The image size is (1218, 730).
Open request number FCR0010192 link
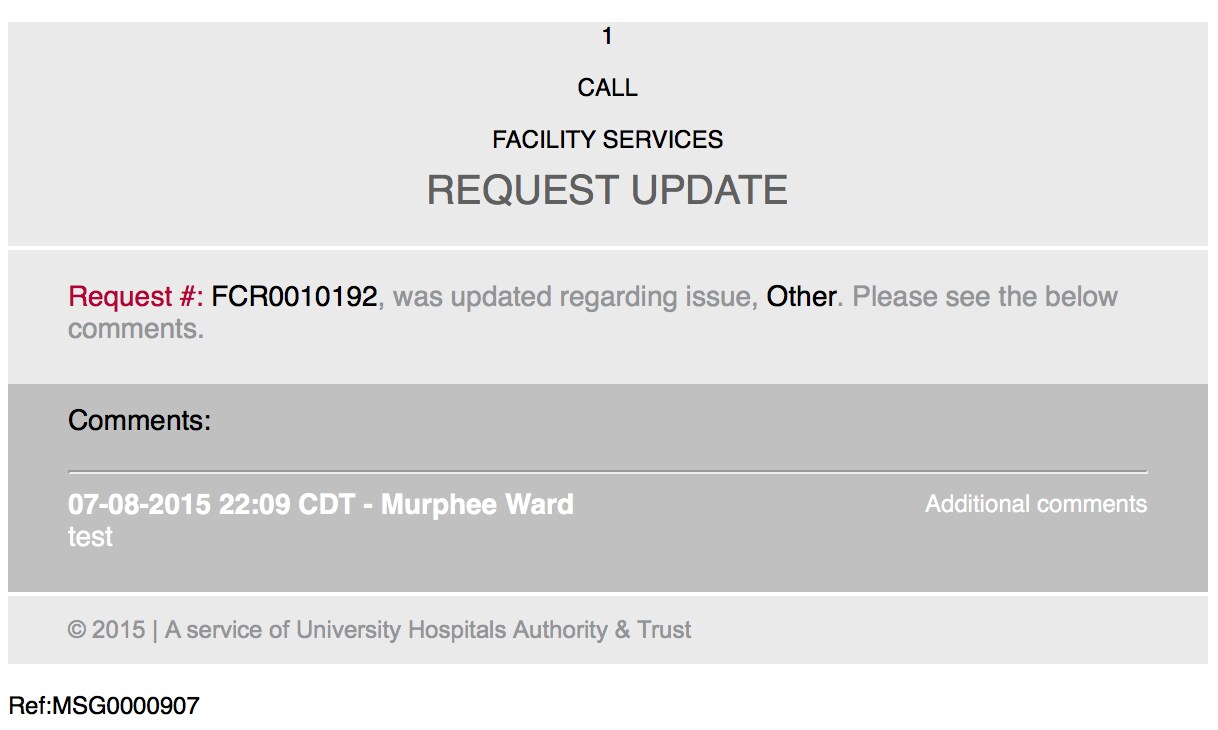pos(294,297)
